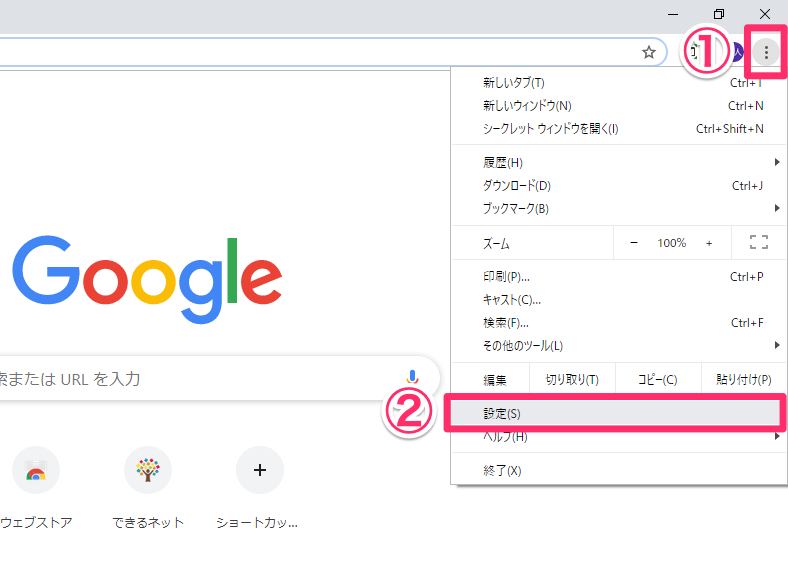
Task: Minimize the Chrome window
Action: click(x=673, y=14)
